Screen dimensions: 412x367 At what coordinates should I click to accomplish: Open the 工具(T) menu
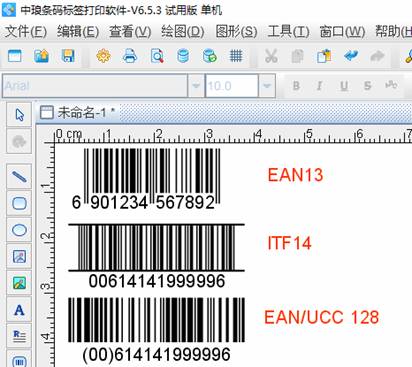tap(289, 32)
